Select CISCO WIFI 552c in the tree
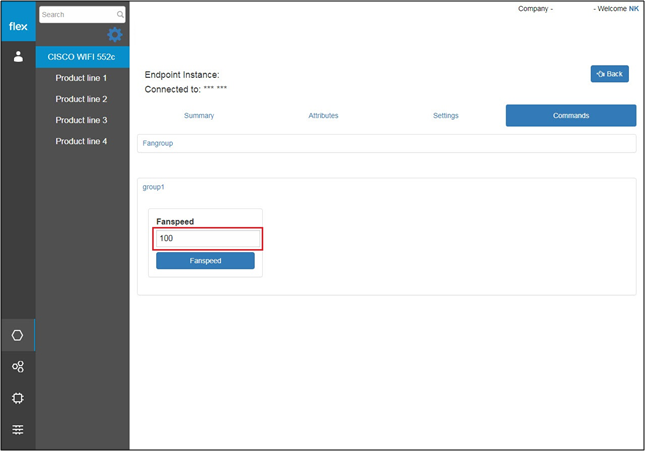Viewport: 645px width, 451px height. coord(82,57)
